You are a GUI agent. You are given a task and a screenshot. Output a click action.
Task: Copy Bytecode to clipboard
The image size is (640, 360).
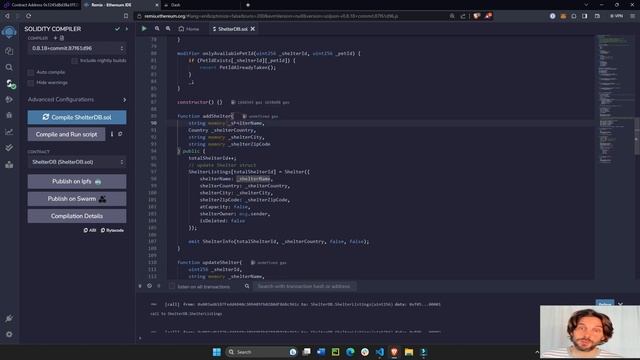tap(112, 230)
